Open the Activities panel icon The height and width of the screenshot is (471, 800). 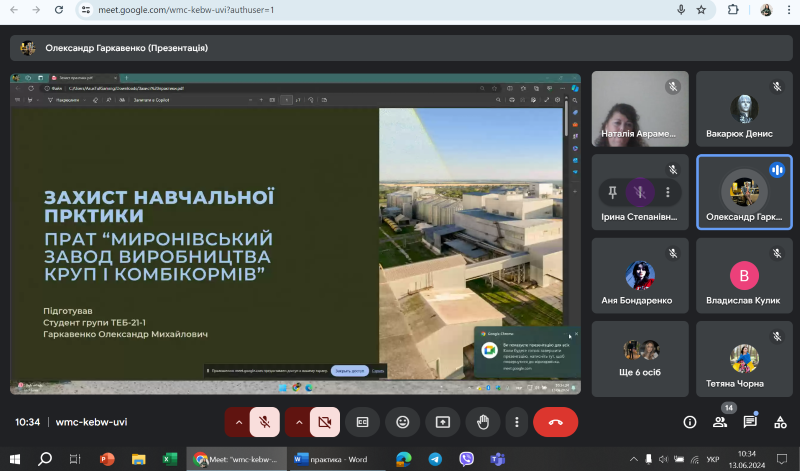780,422
